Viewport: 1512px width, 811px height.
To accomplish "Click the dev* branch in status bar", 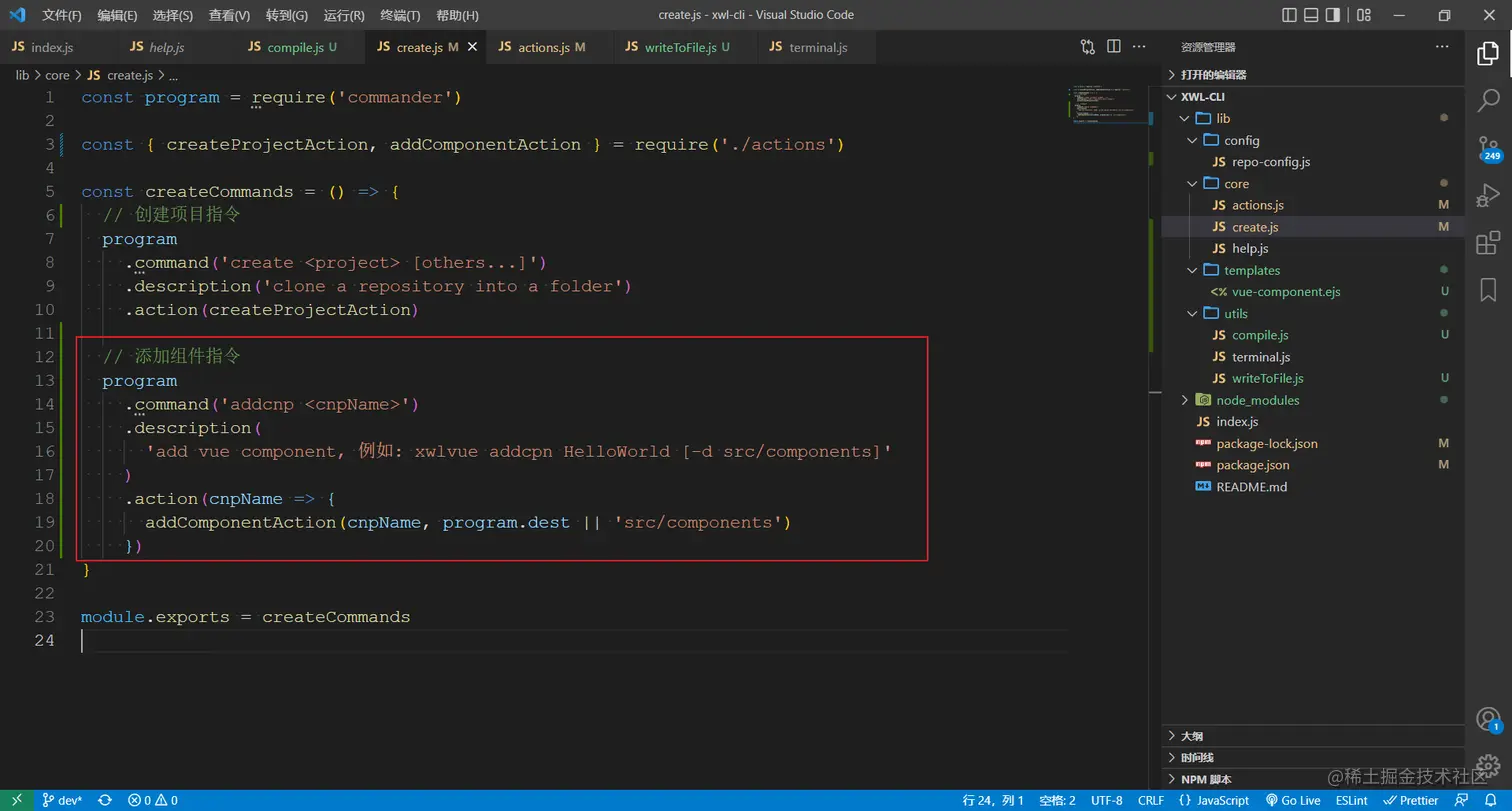I will coord(63,800).
